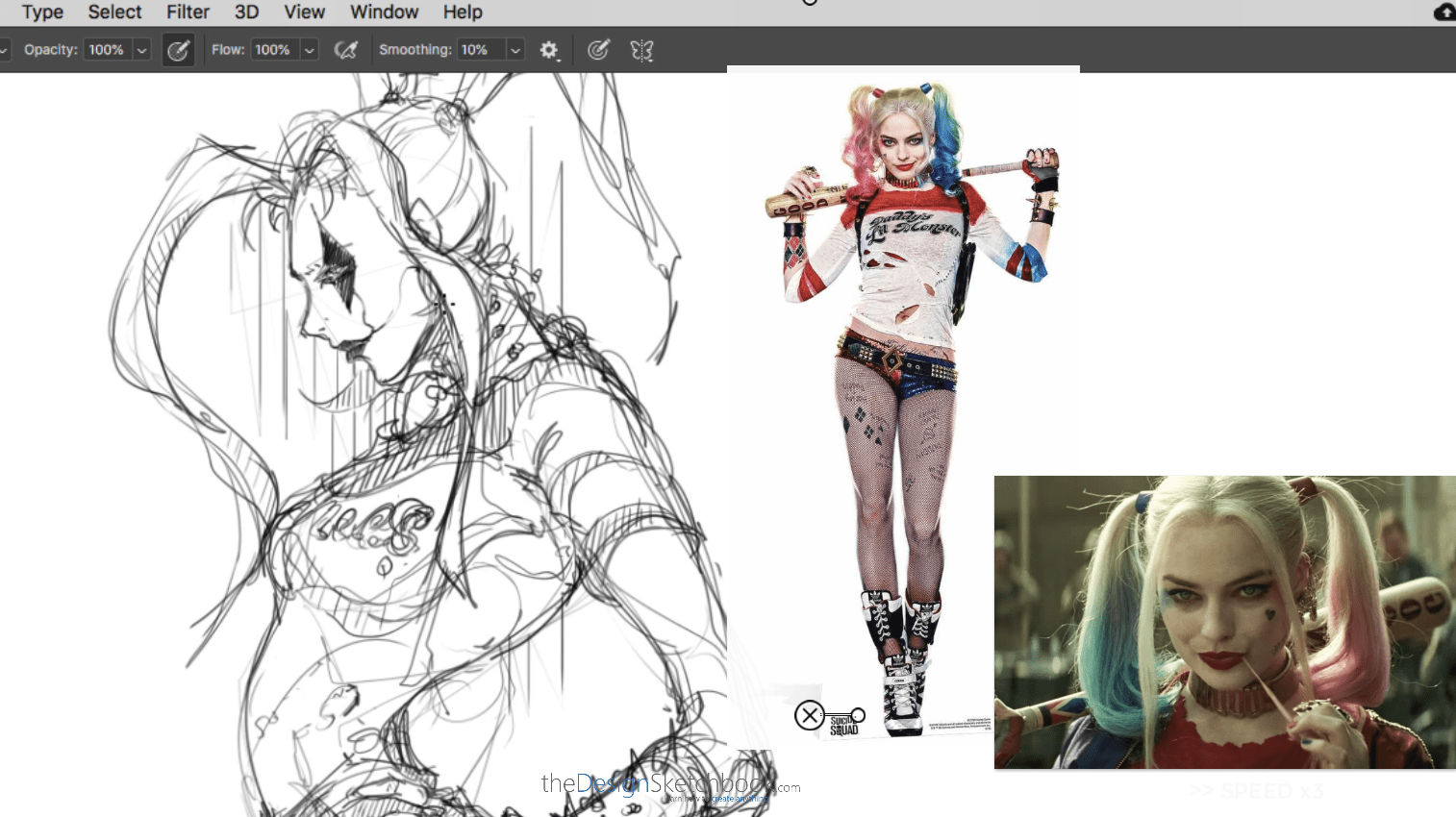Toggle pressure for opacity button
The height and width of the screenshot is (817, 1456).
pos(178,50)
